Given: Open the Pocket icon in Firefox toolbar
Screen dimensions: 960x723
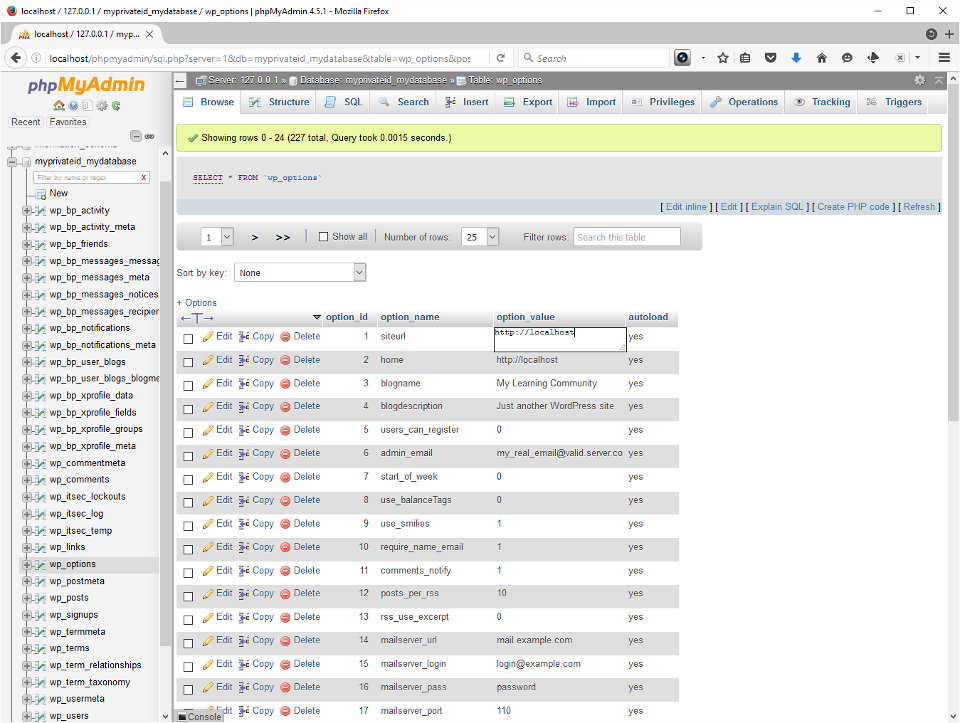Looking at the screenshot, I should (x=771, y=58).
